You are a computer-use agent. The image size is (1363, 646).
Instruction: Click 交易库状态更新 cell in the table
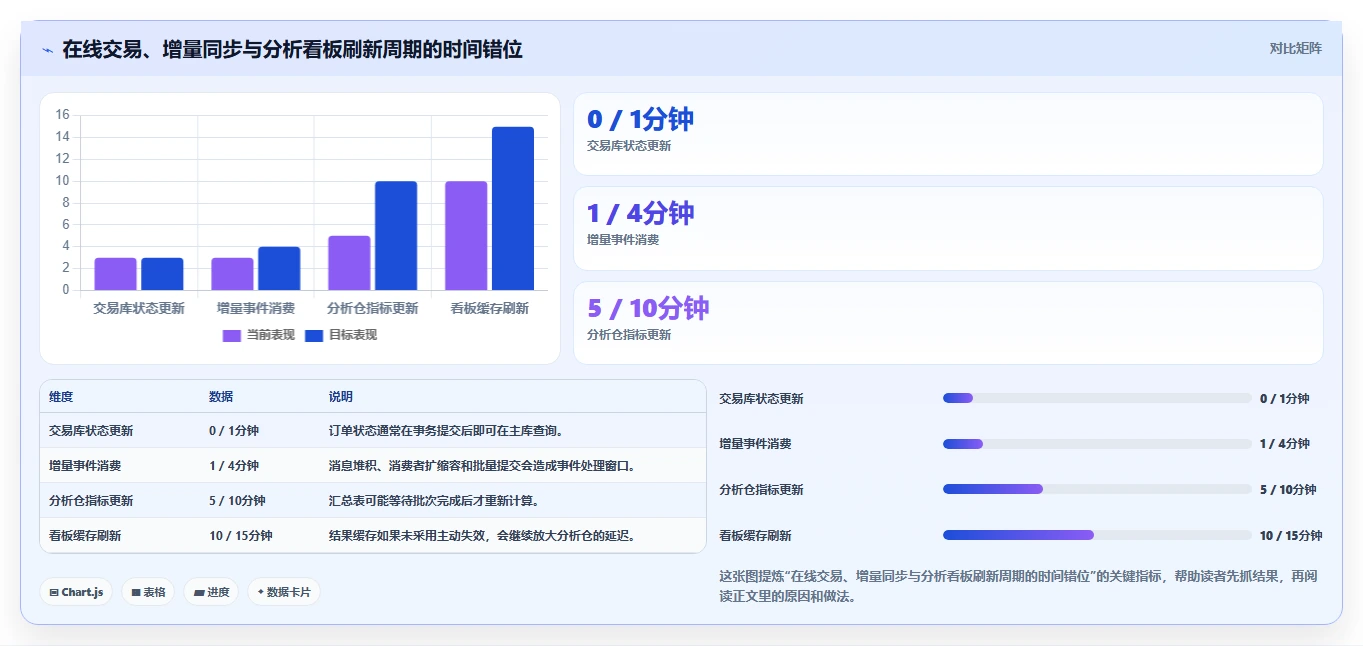click(91, 431)
